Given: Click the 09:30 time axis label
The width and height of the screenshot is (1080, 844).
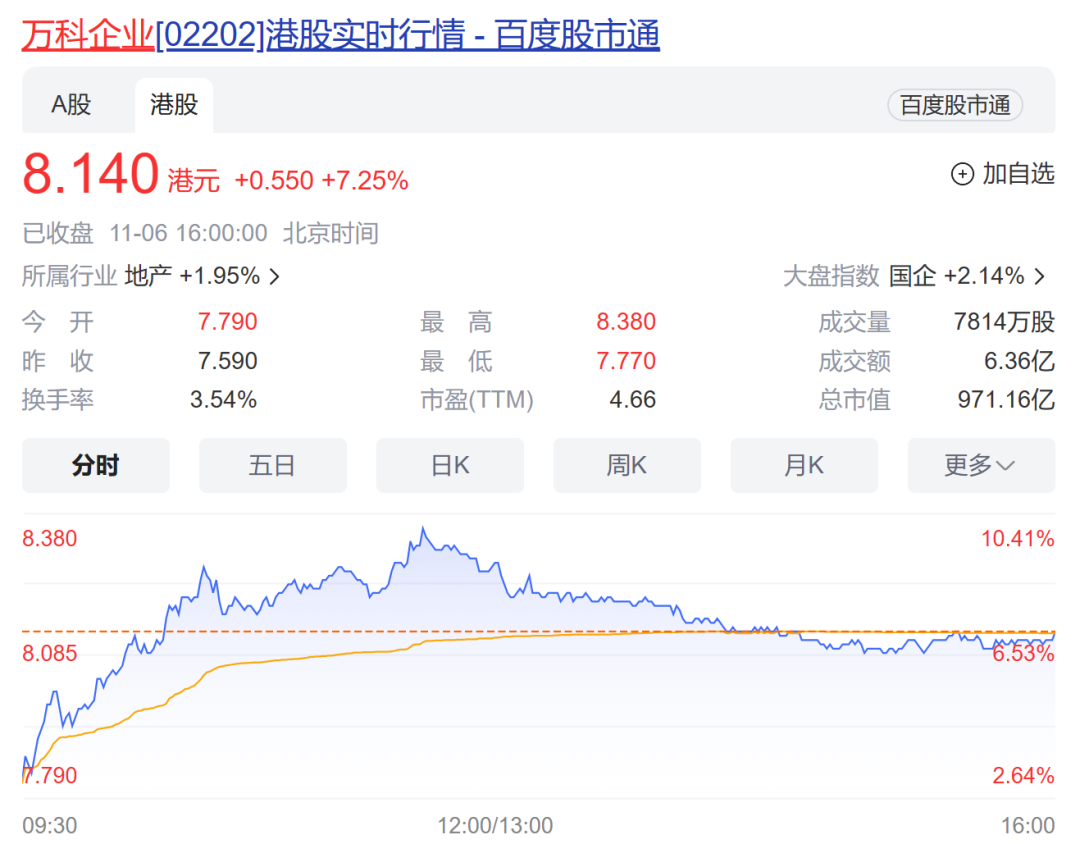Looking at the screenshot, I should pos(50,825).
